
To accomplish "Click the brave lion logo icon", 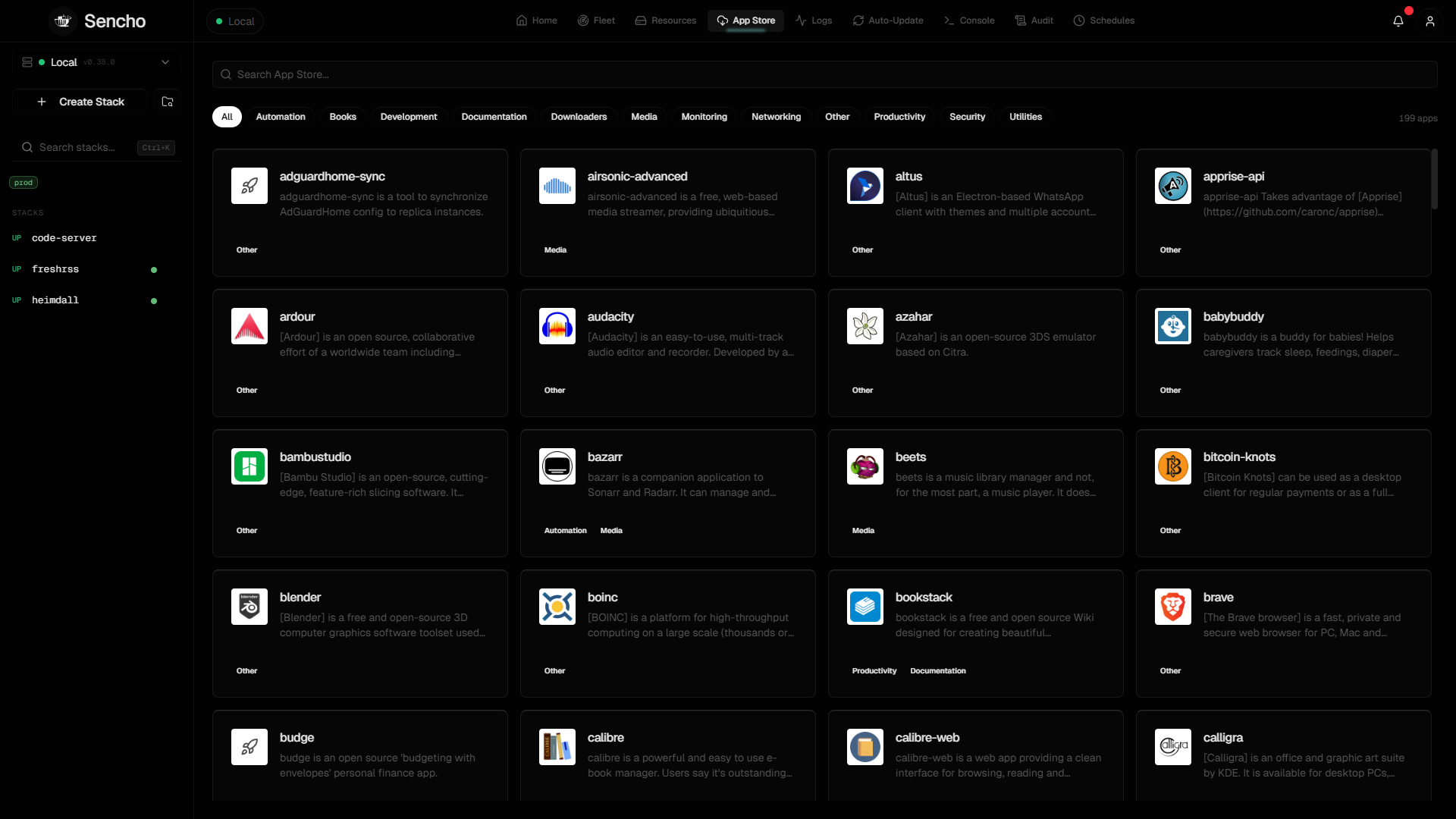I will (x=1173, y=607).
